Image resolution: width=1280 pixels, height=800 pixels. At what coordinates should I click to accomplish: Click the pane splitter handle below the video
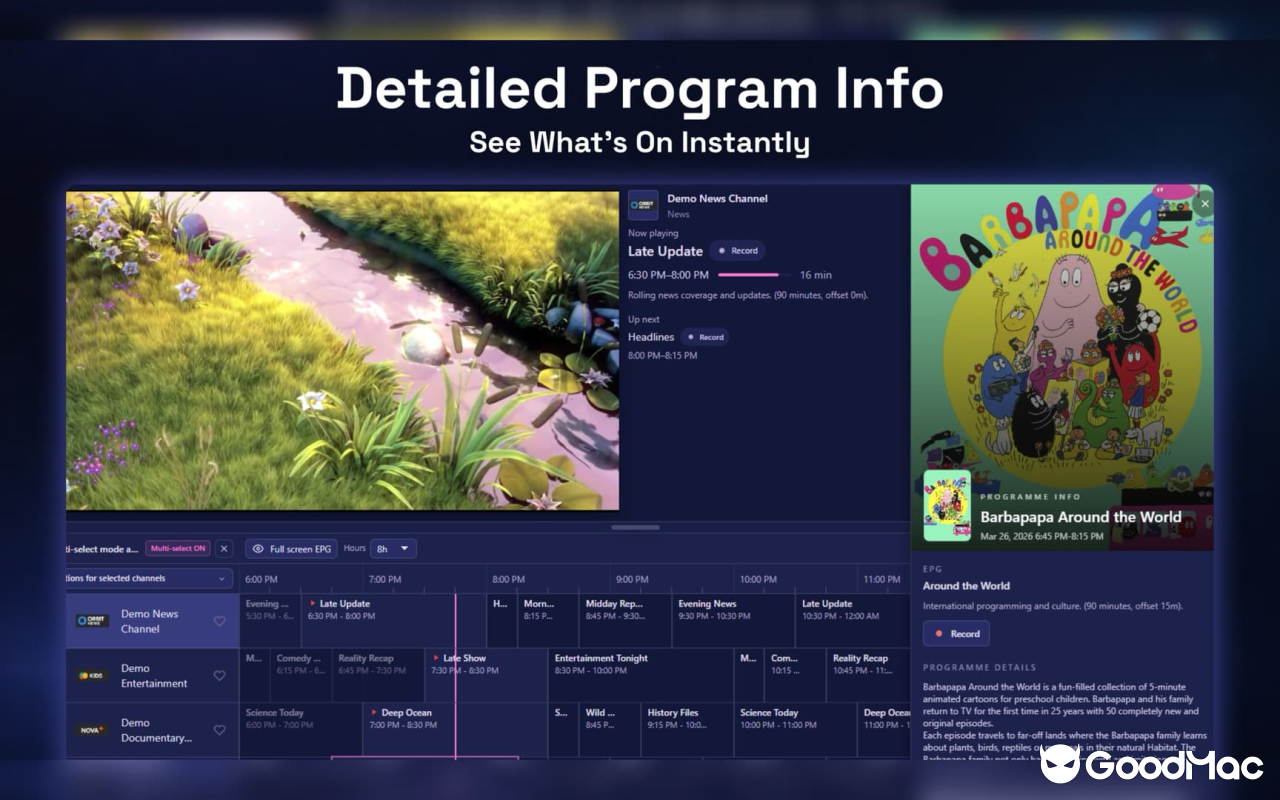coord(635,527)
